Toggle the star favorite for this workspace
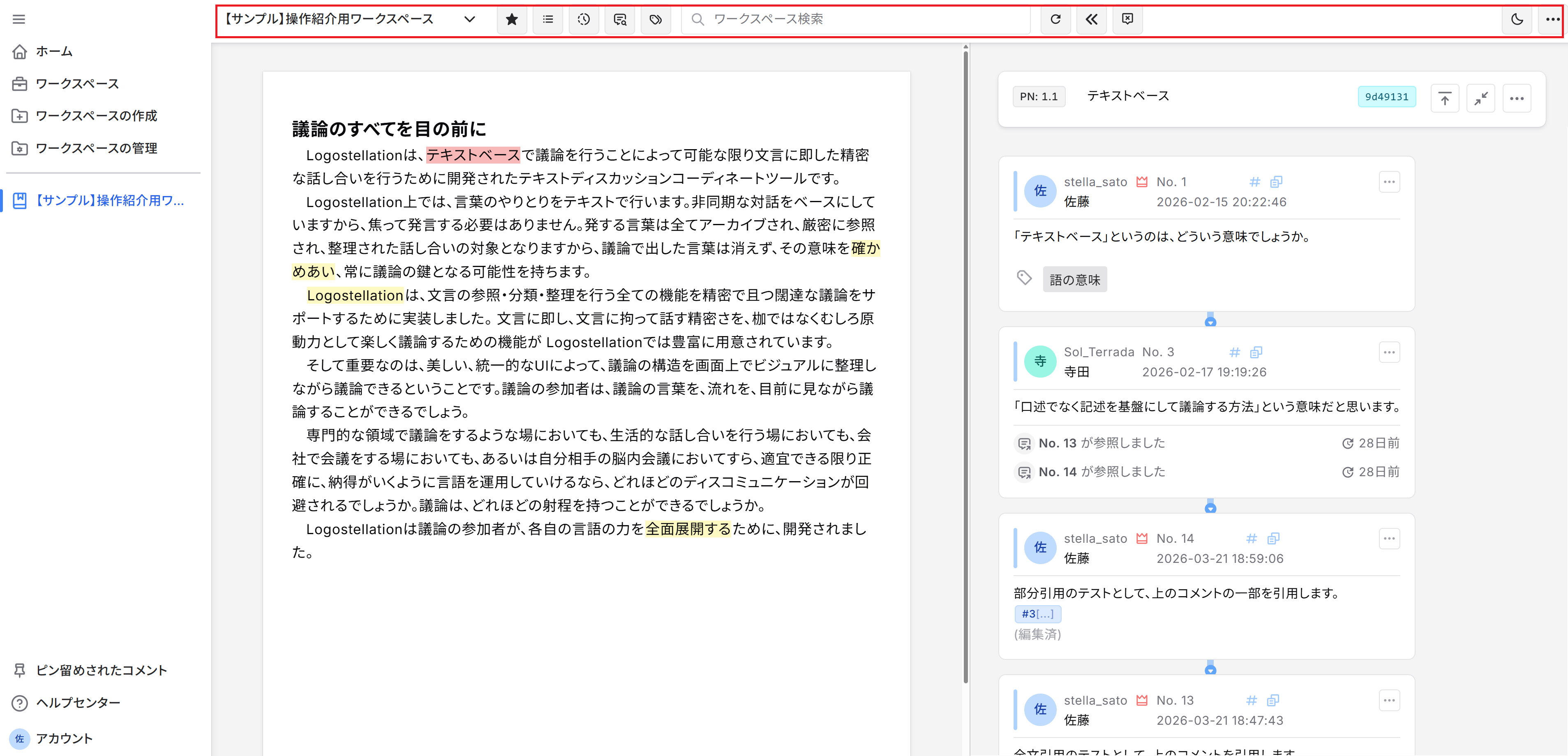Image resolution: width=1568 pixels, height=756 pixels. pyautogui.click(x=512, y=19)
